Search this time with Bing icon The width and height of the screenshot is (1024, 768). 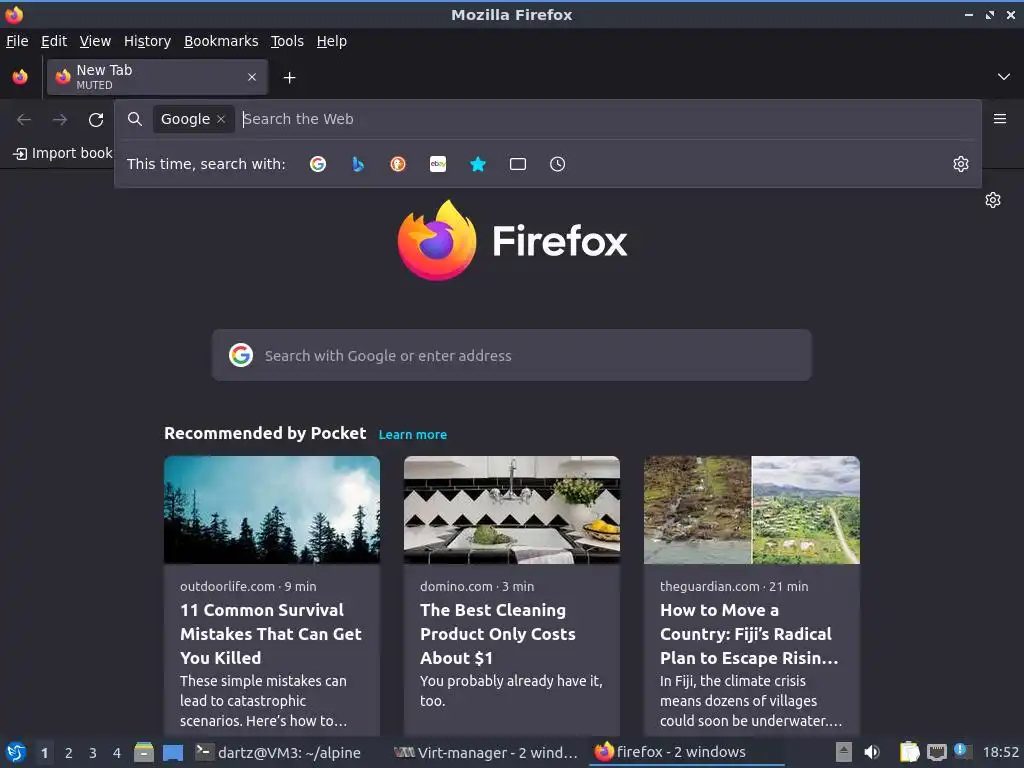point(358,164)
